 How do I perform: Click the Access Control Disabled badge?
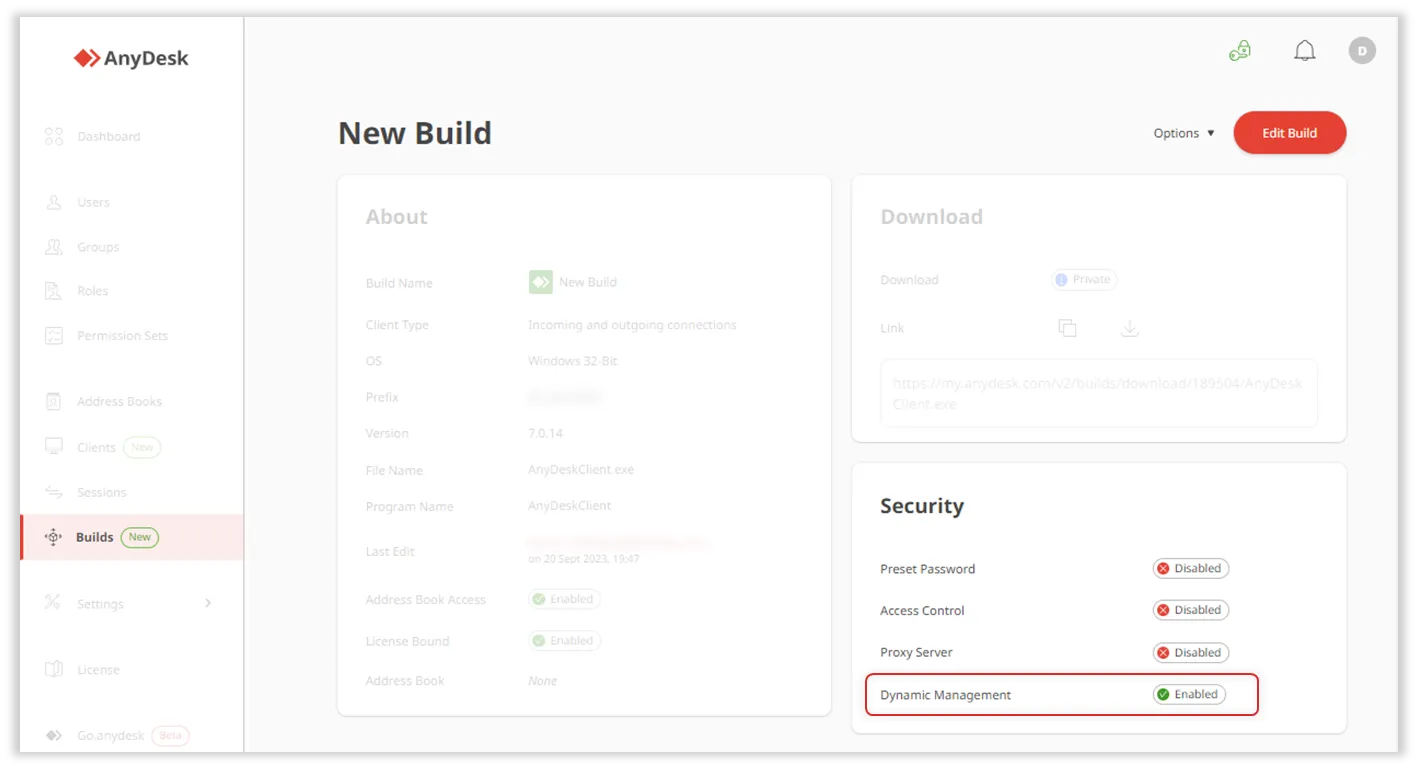click(x=1190, y=610)
